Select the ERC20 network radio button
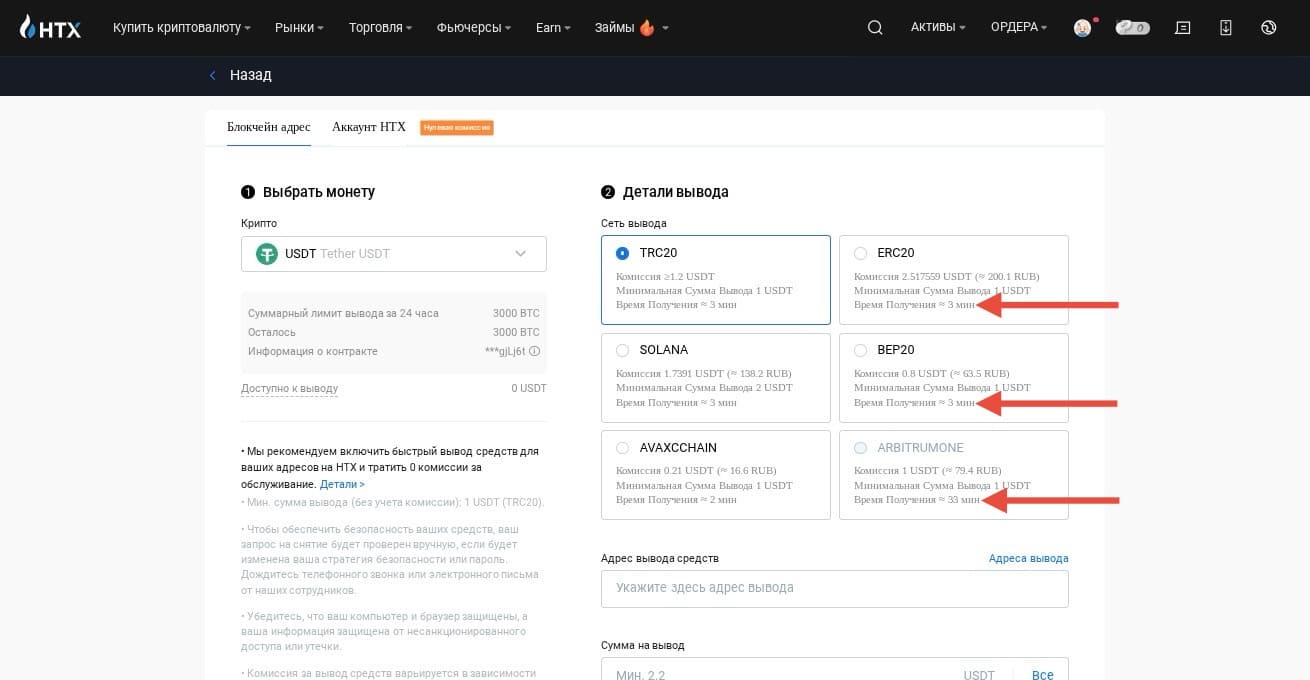Viewport: 1310px width, 680px height. coord(860,253)
